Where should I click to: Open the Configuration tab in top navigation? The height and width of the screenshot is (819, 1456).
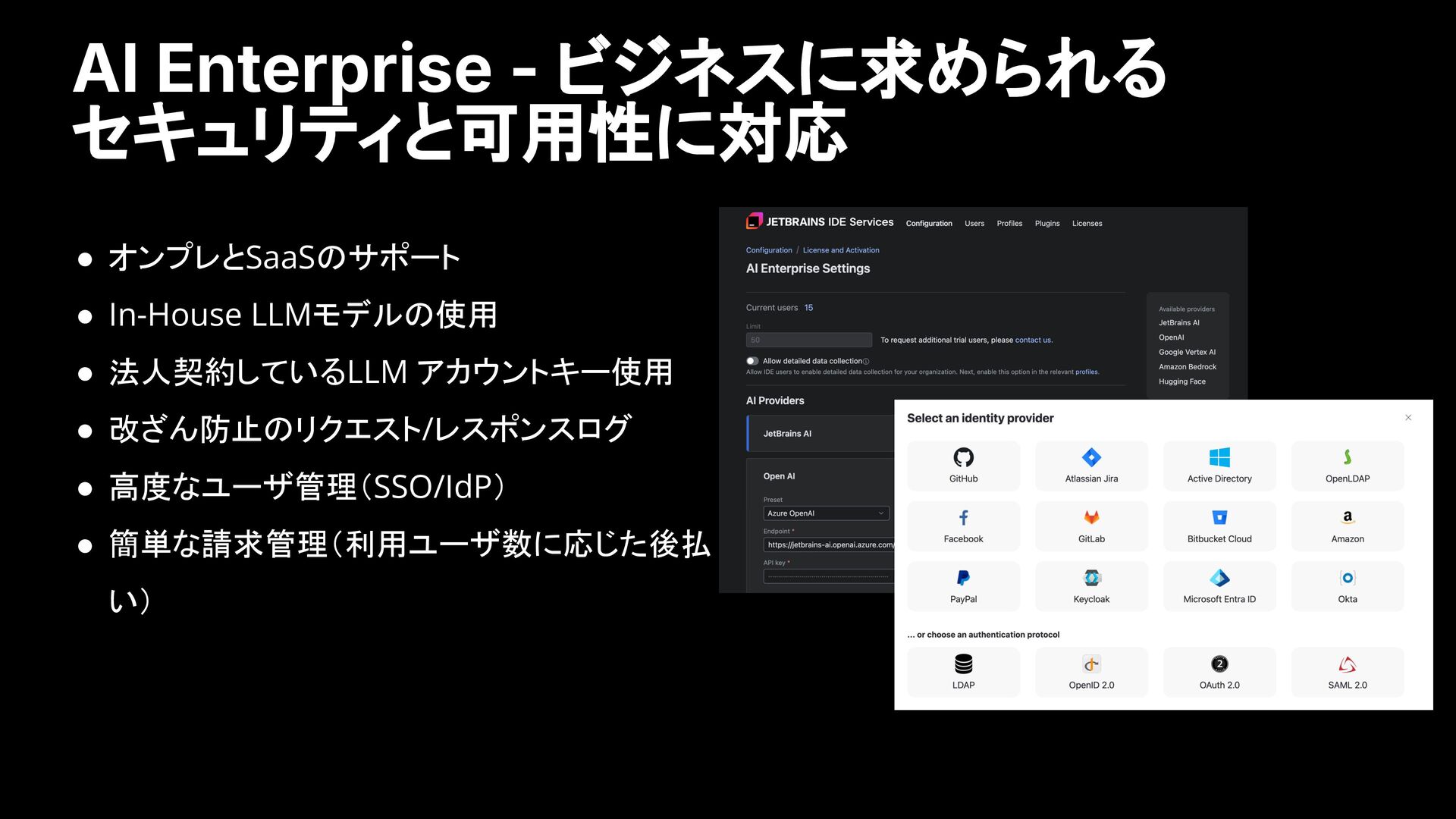click(x=929, y=224)
